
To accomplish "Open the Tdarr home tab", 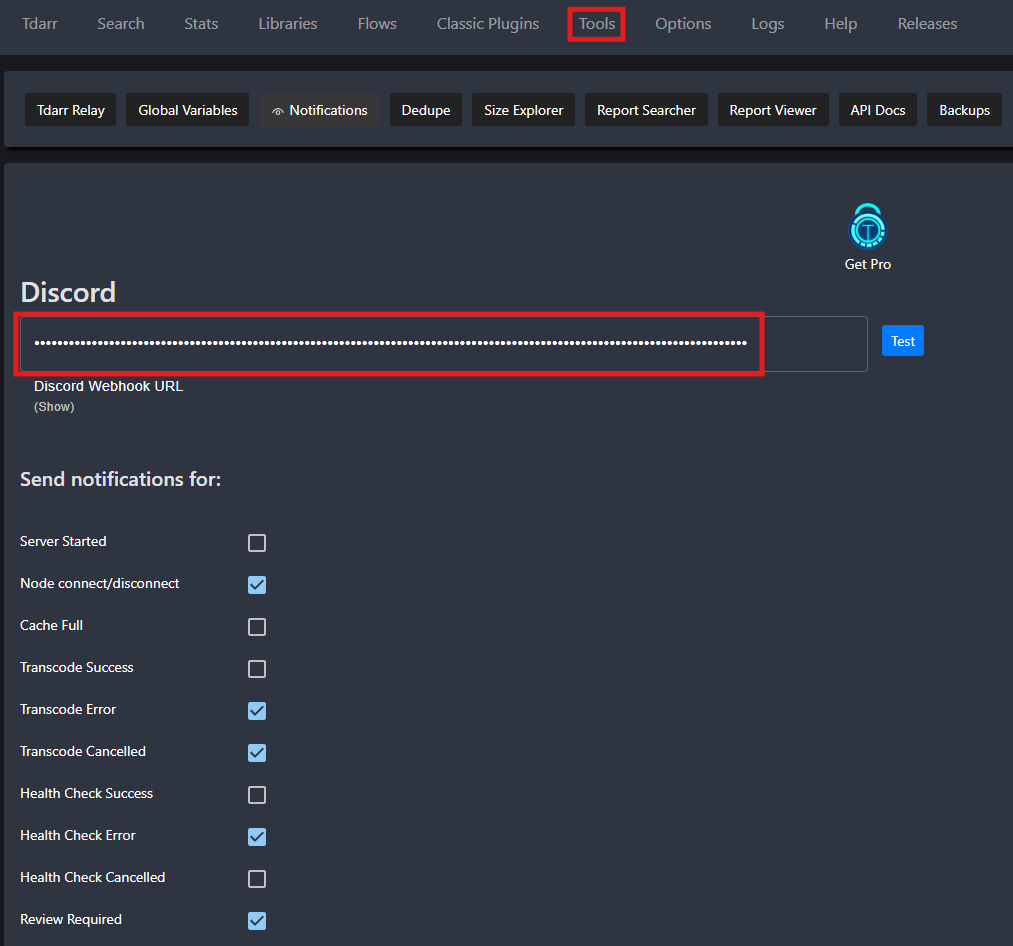I will (39, 24).
